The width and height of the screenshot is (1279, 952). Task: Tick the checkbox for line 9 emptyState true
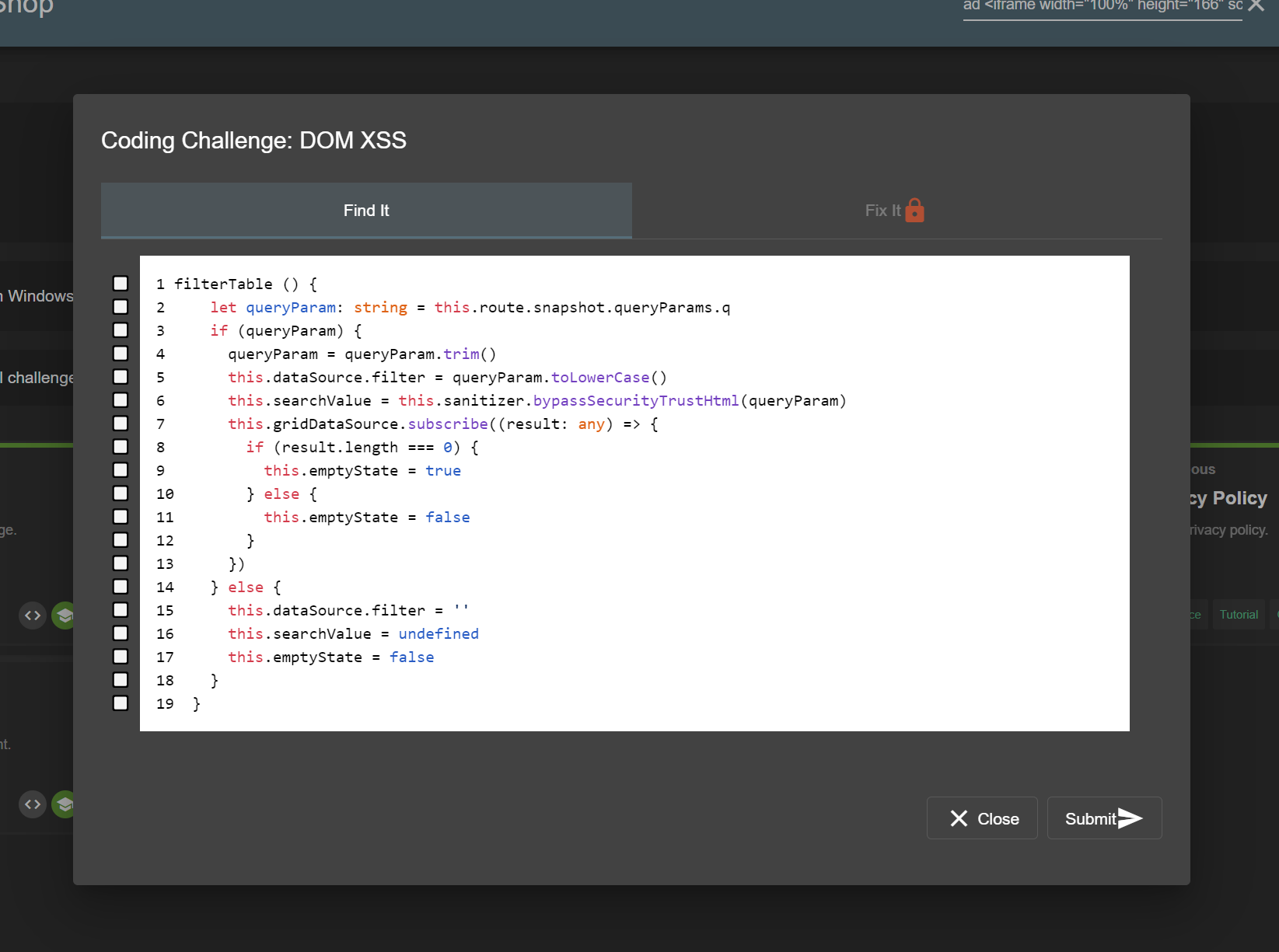click(121, 470)
